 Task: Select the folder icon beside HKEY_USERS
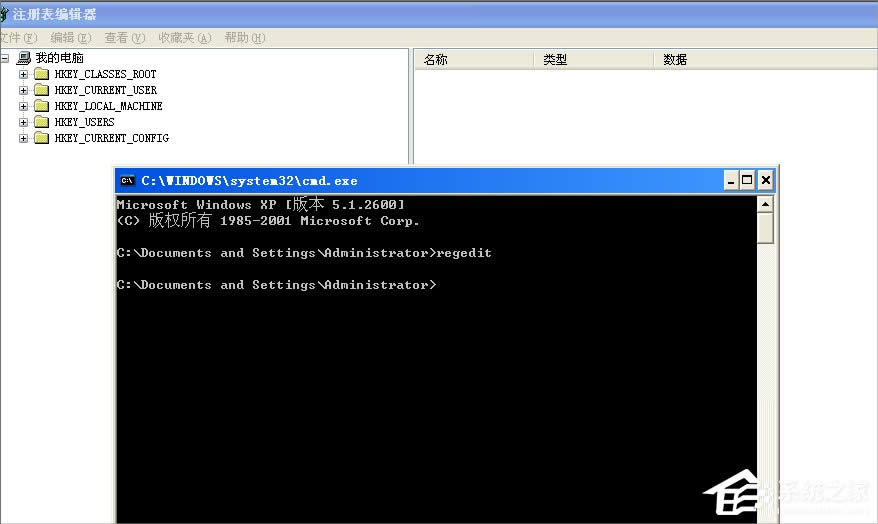coord(41,122)
